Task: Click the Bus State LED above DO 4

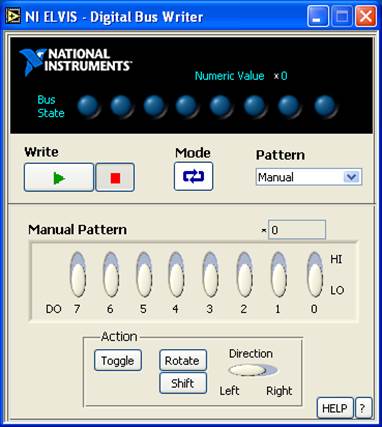Action: click(187, 106)
